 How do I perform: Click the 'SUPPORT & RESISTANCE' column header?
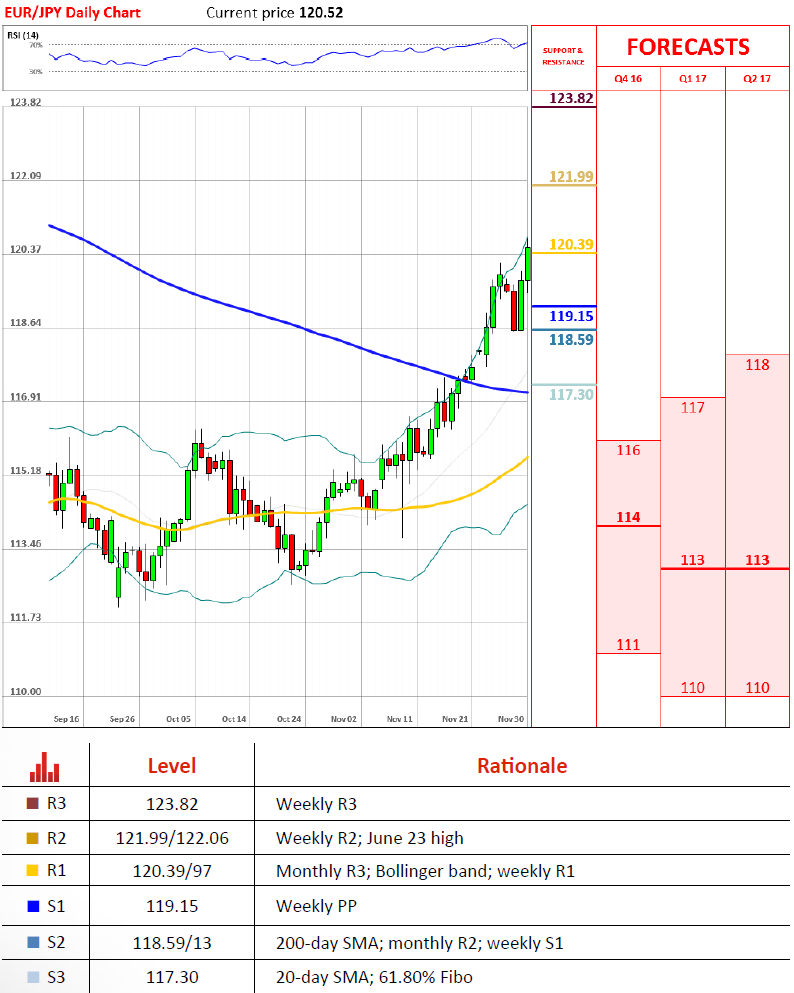[x=563, y=56]
